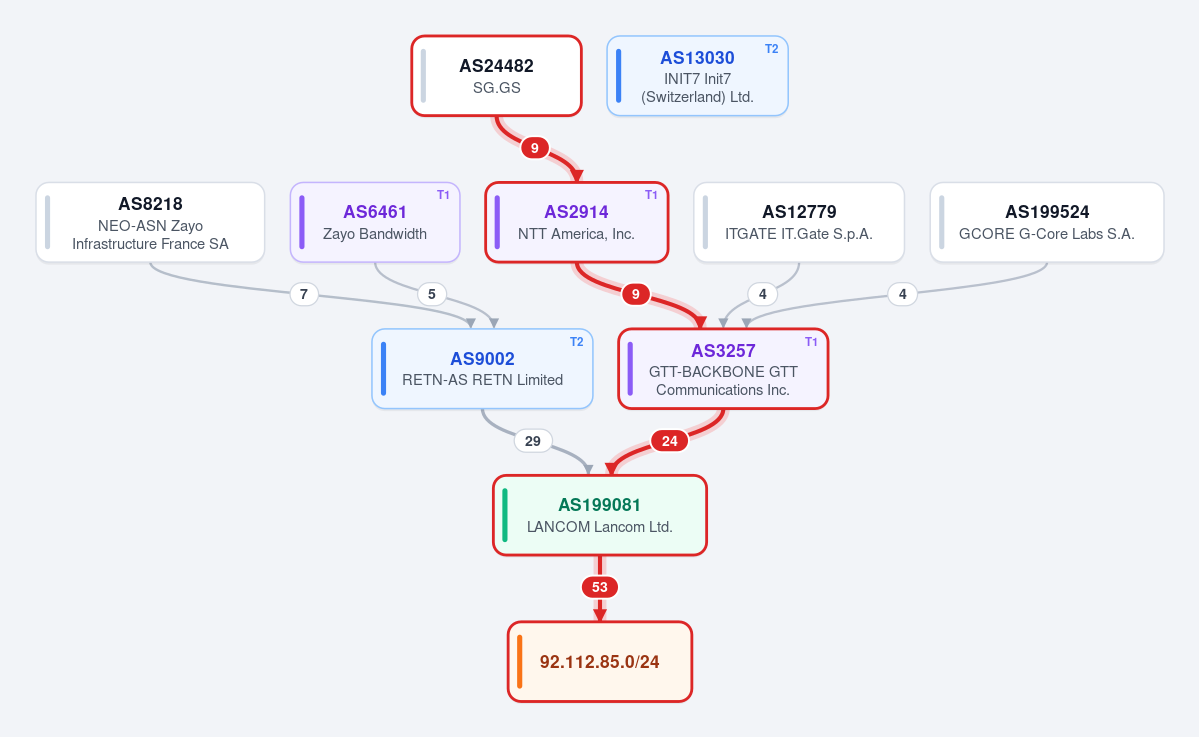Click the red 24 edge count badge
The width and height of the screenshot is (1199, 737).
click(669, 441)
